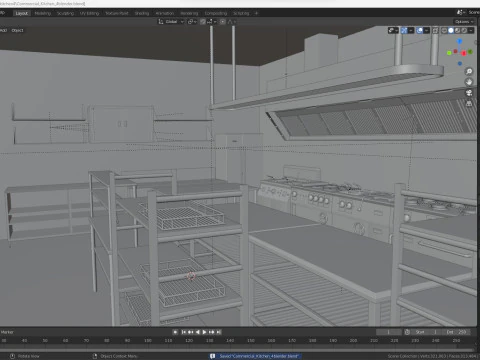This screenshot has width=480, height=360.
Task: Open the Modeling workspace tab
Action: tap(43, 13)
